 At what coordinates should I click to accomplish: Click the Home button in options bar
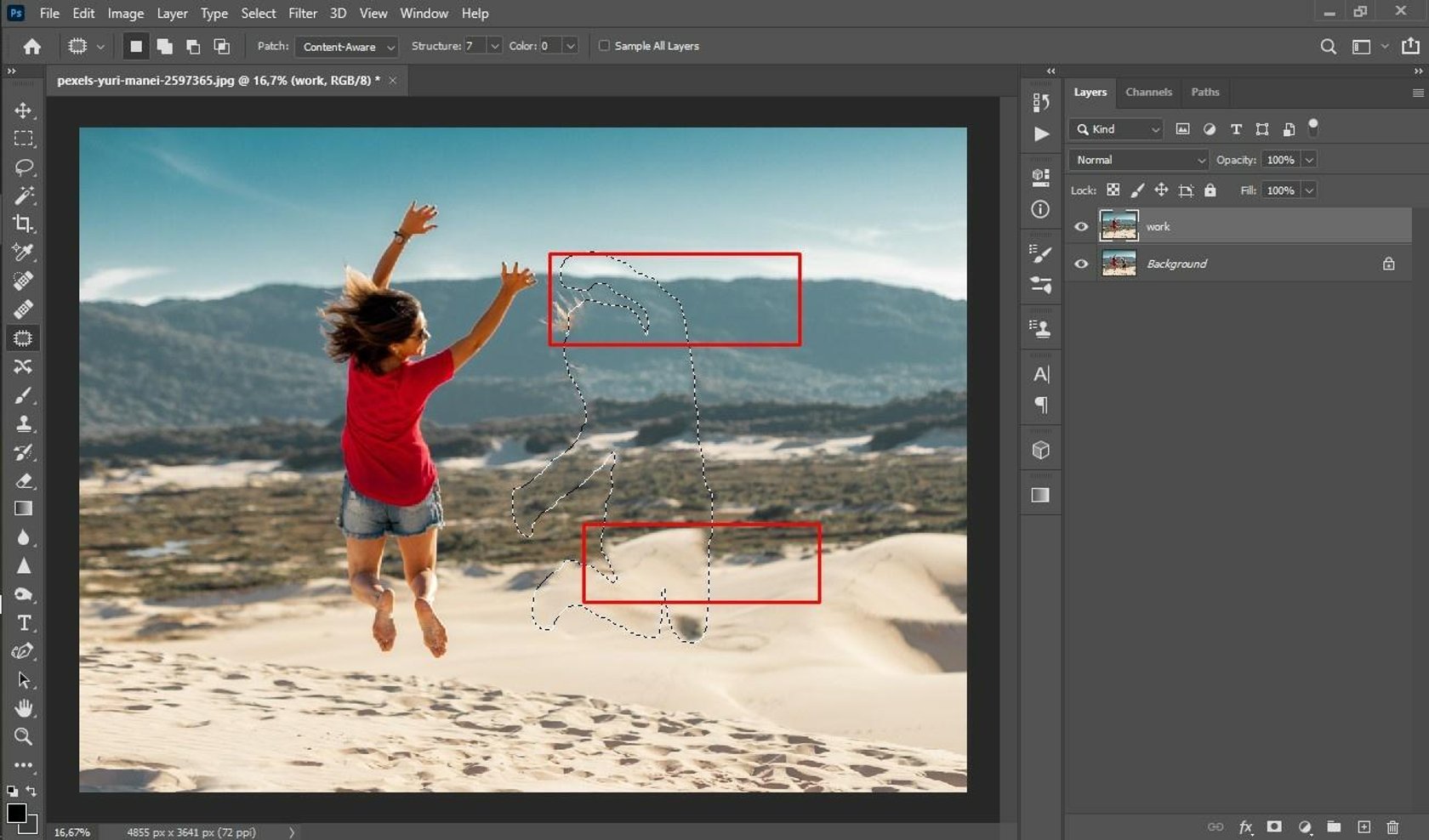(x=32, y=47)
